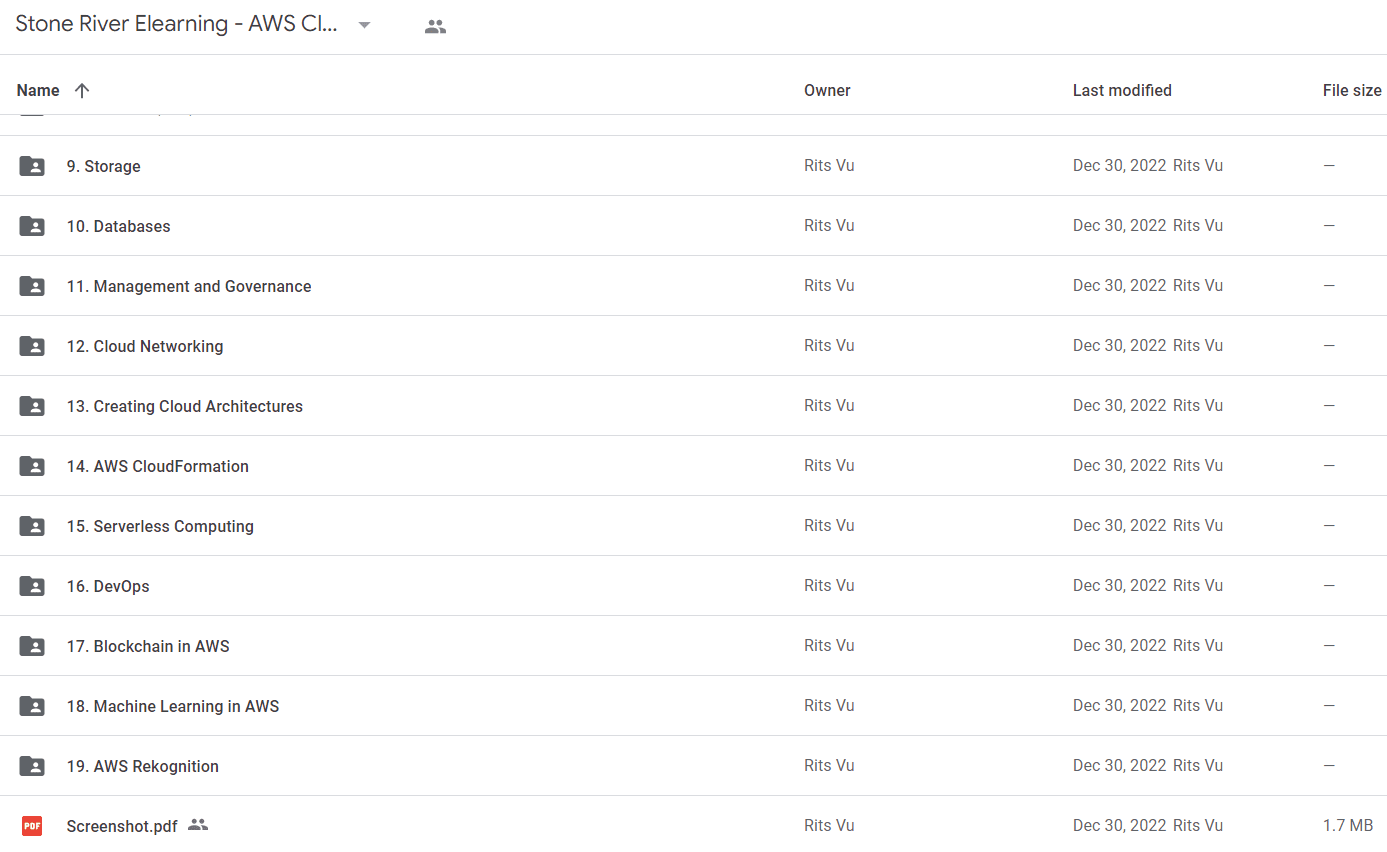Click owner Rits Vu in Blockchain in AWS row
The image size is (1387, 852).
(829, 646)
